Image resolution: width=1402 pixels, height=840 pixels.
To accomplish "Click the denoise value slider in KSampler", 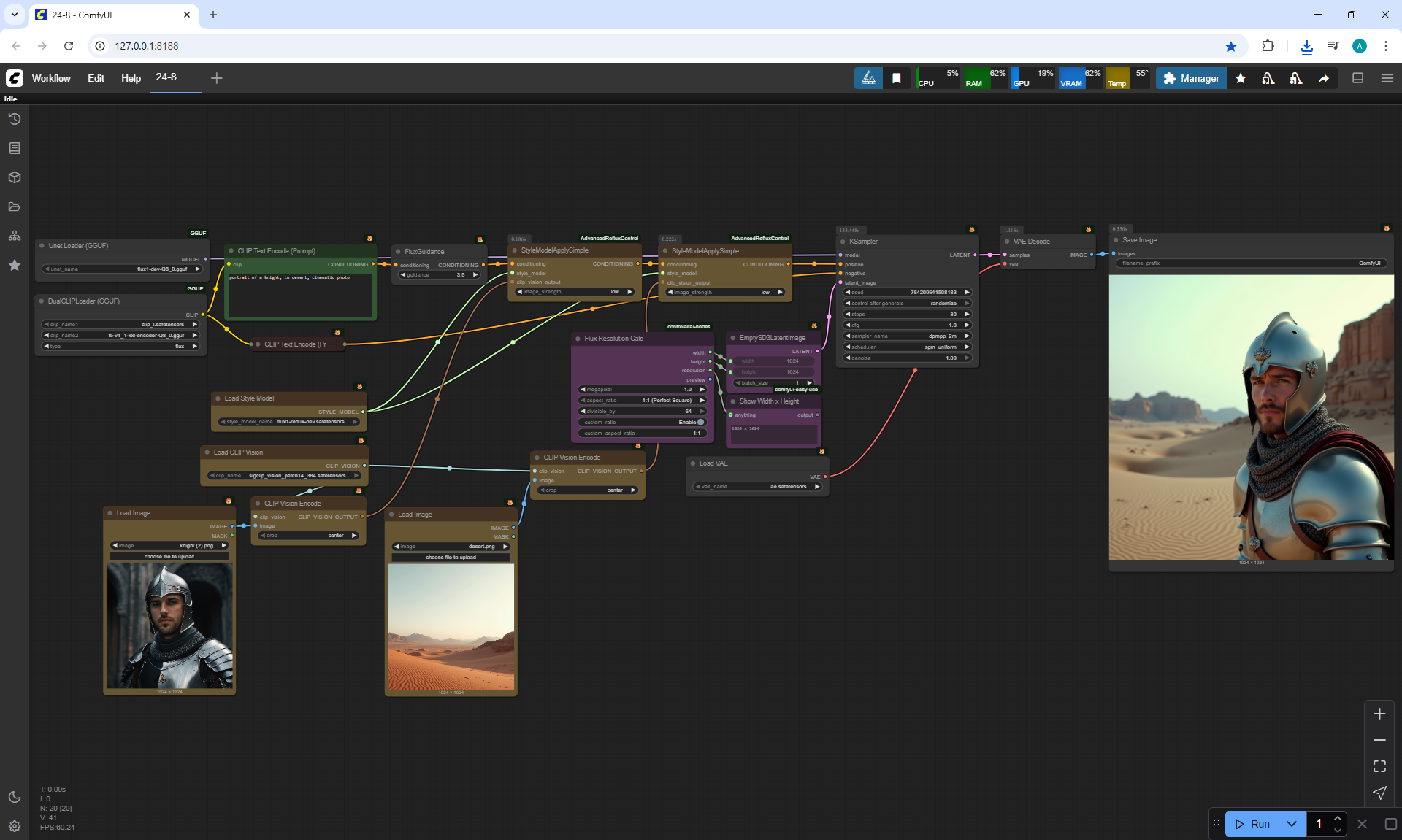I will tap(907, 358).
